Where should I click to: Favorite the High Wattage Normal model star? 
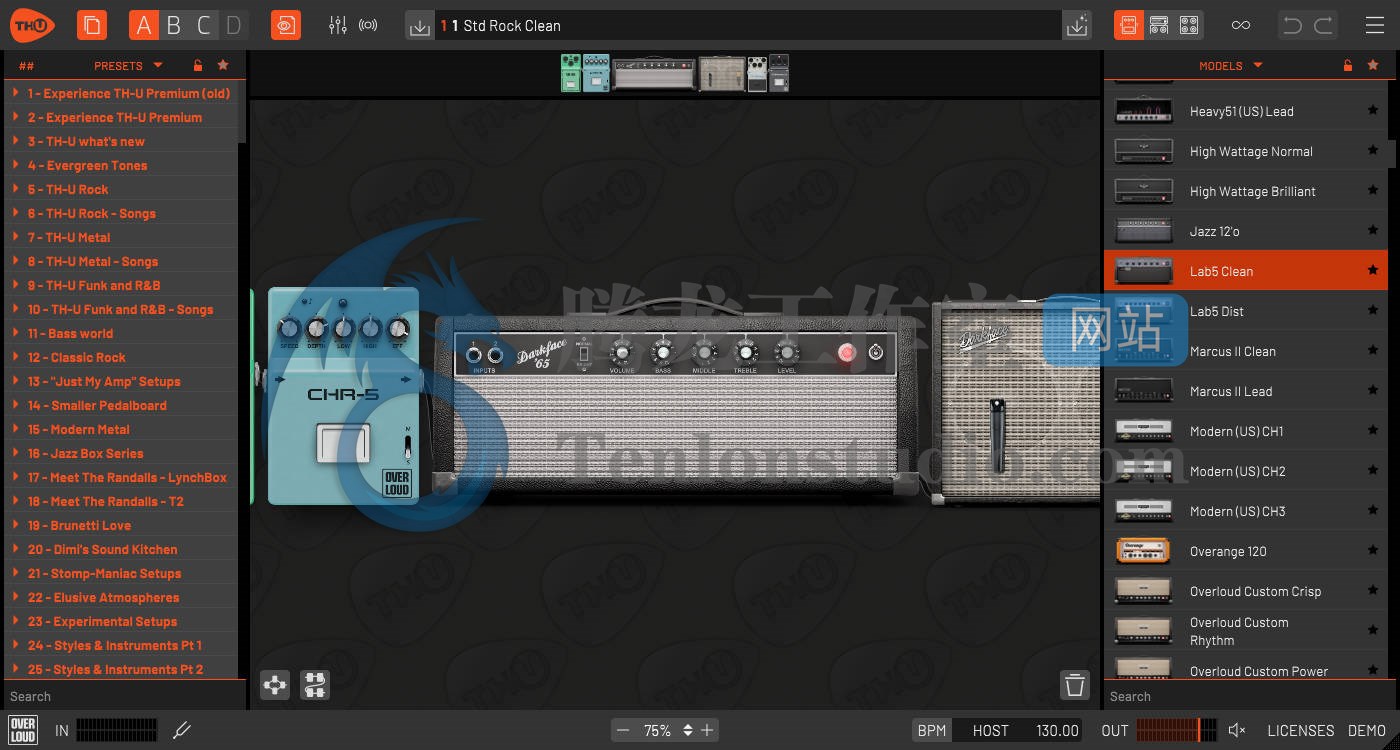coord(1373,151)
